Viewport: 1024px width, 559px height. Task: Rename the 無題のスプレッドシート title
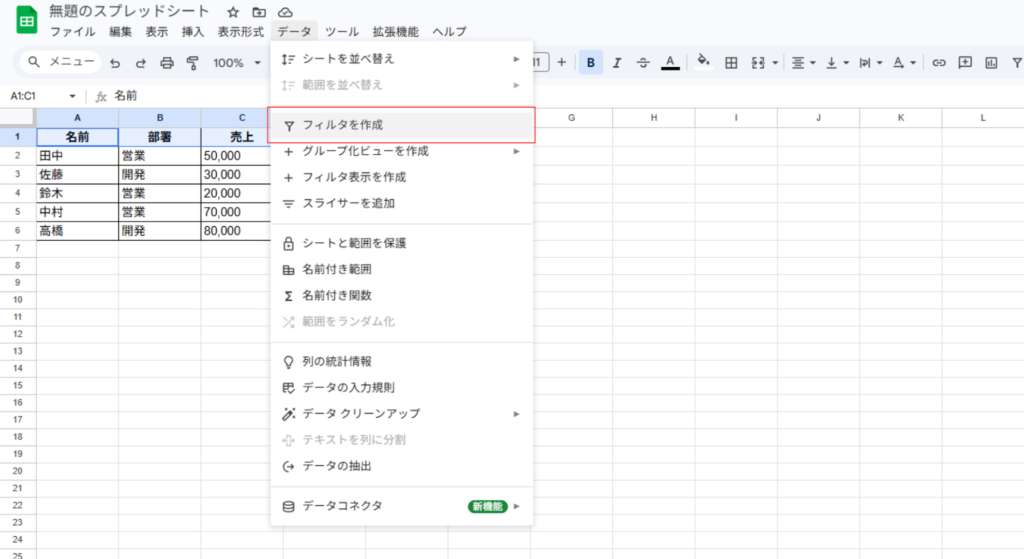pyautogui.click(x=129, y=11)
